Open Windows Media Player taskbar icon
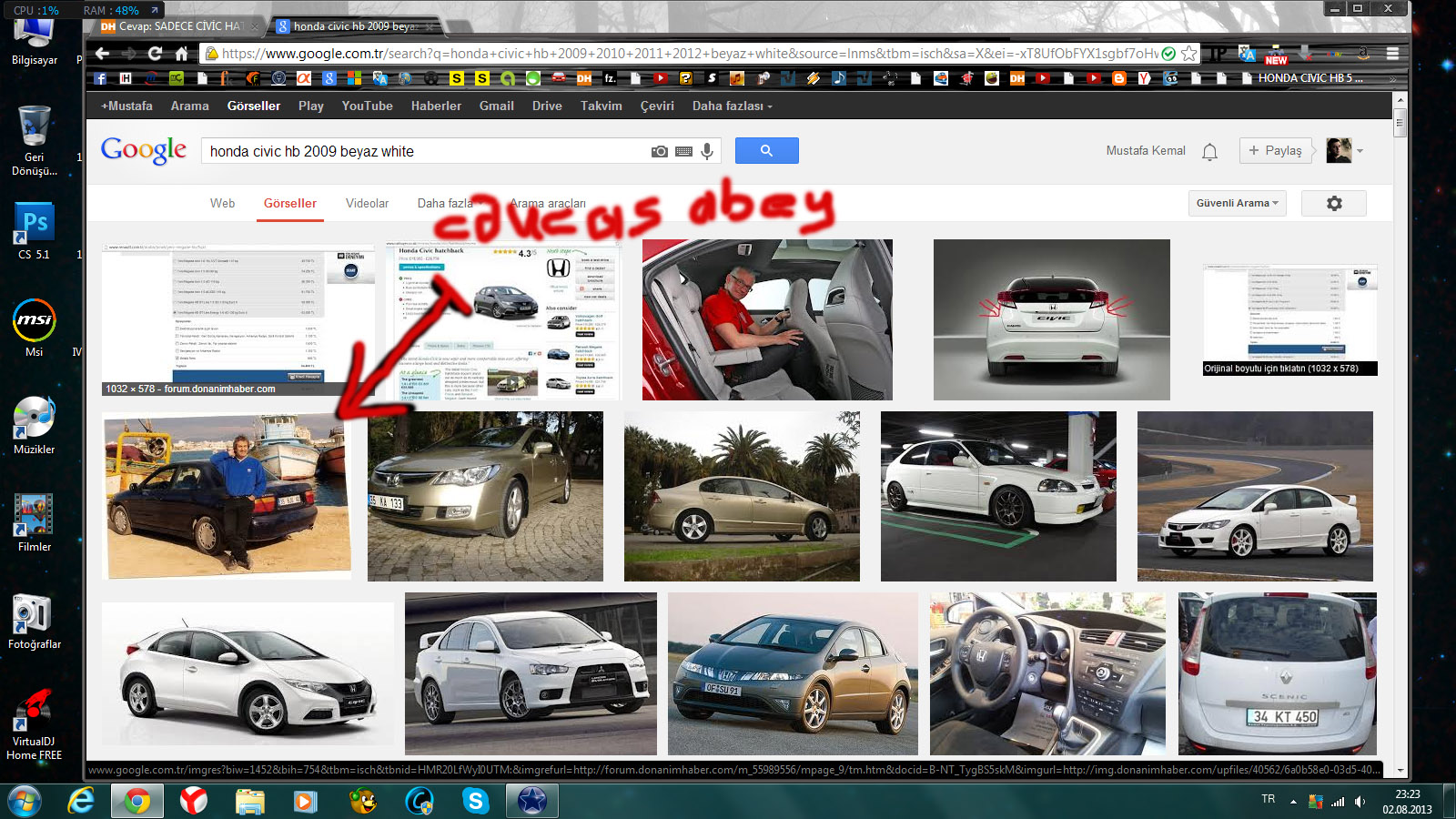Screen dimensions: 1456x819 [305, 801]
